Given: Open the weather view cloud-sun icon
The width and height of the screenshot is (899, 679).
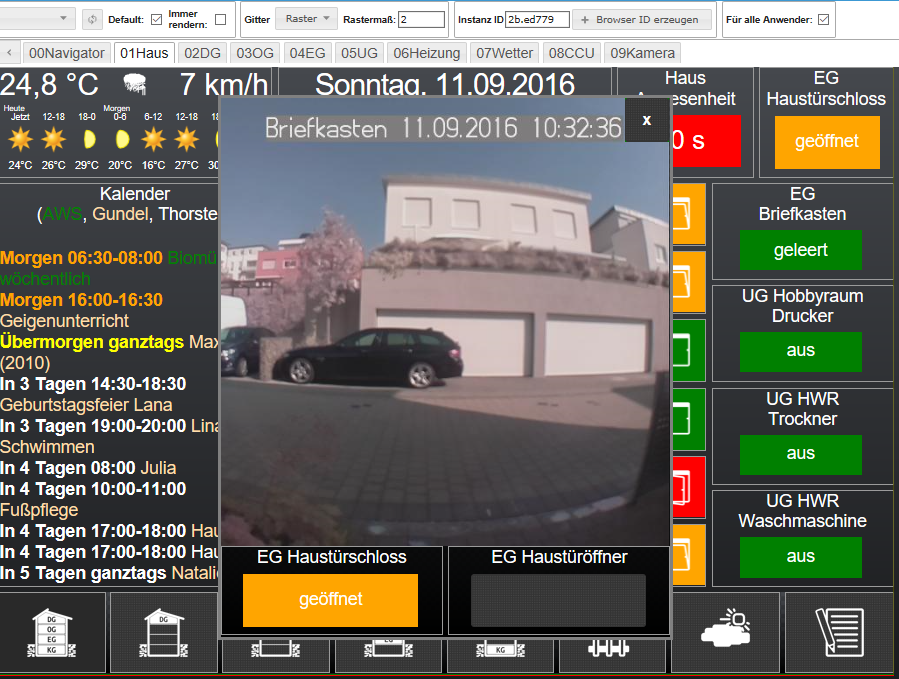Looking at the screenshot, I should 725,627.
